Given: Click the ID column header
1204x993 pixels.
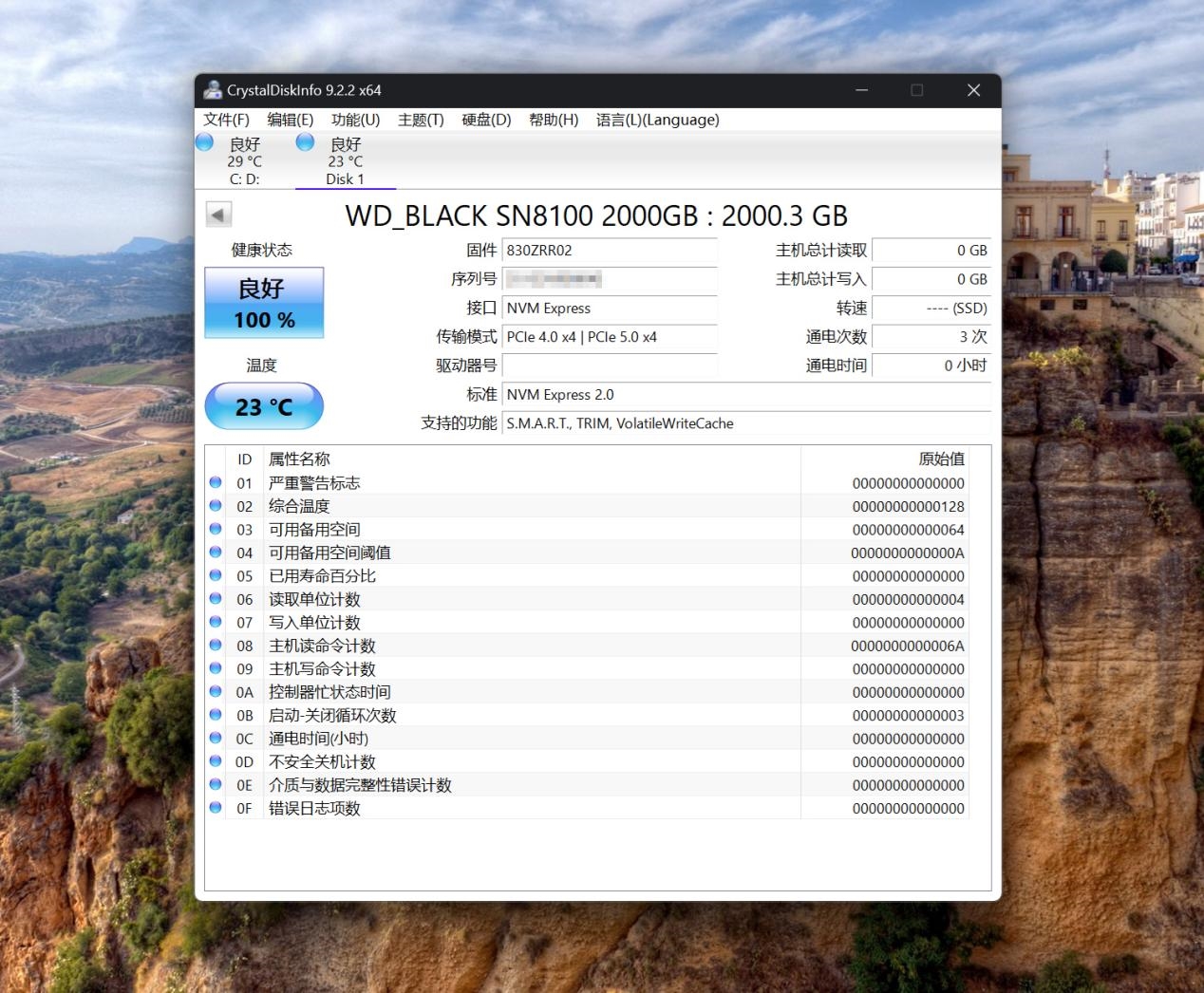Looking at the screenshot, I should (244, 459).
